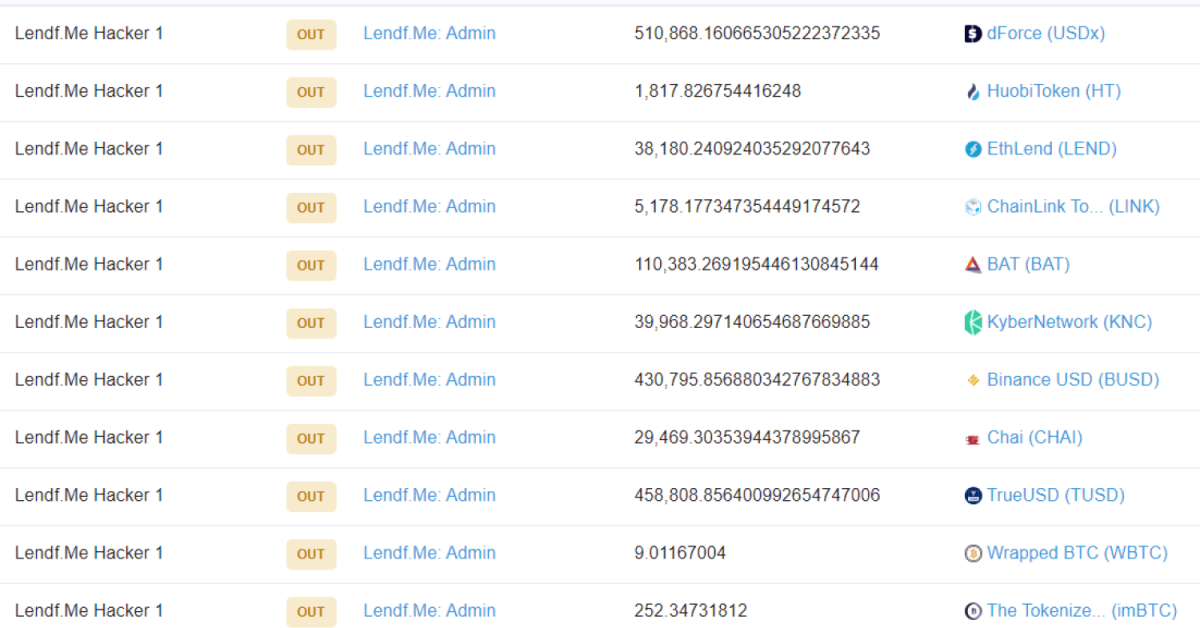Click the KyberNetwork green icon
Image resolution: width=1200 pixels, height=628 pixels.
[972, 323]
